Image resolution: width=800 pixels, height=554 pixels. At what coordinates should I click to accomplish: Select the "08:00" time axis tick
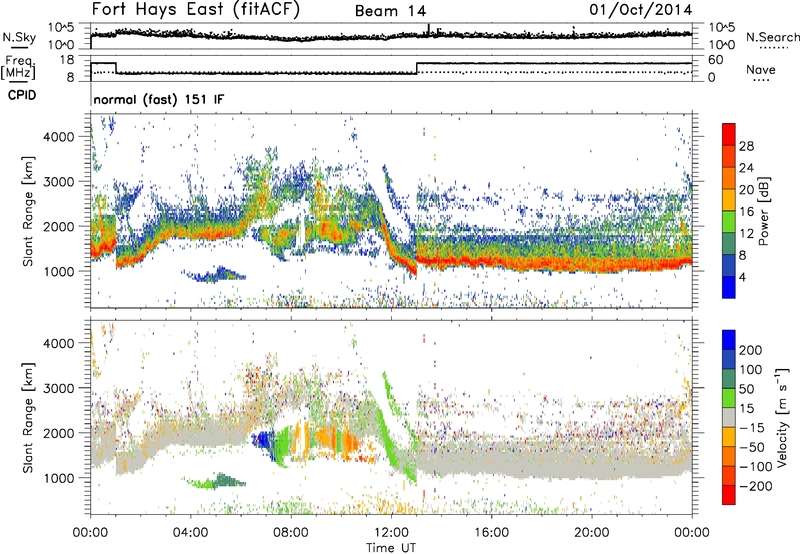click(291, 533)
